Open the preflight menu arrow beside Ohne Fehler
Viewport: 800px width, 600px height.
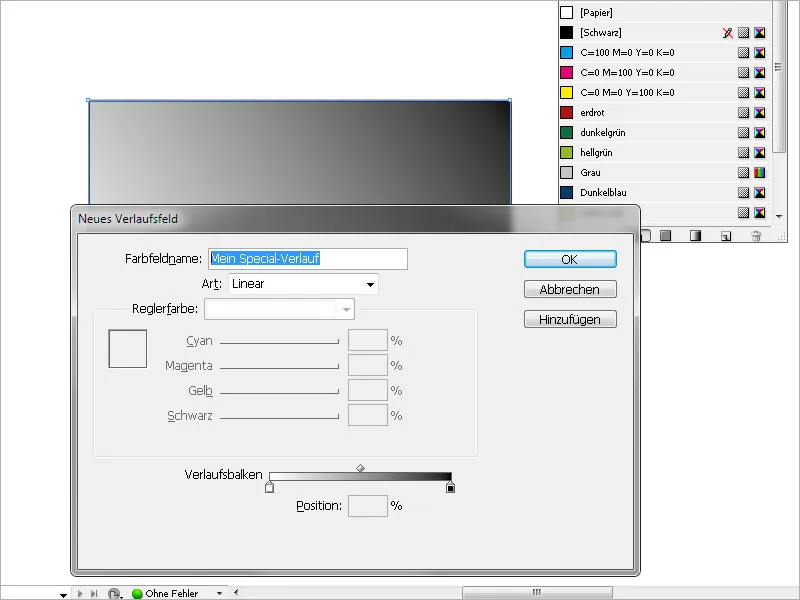click(219, 593)
